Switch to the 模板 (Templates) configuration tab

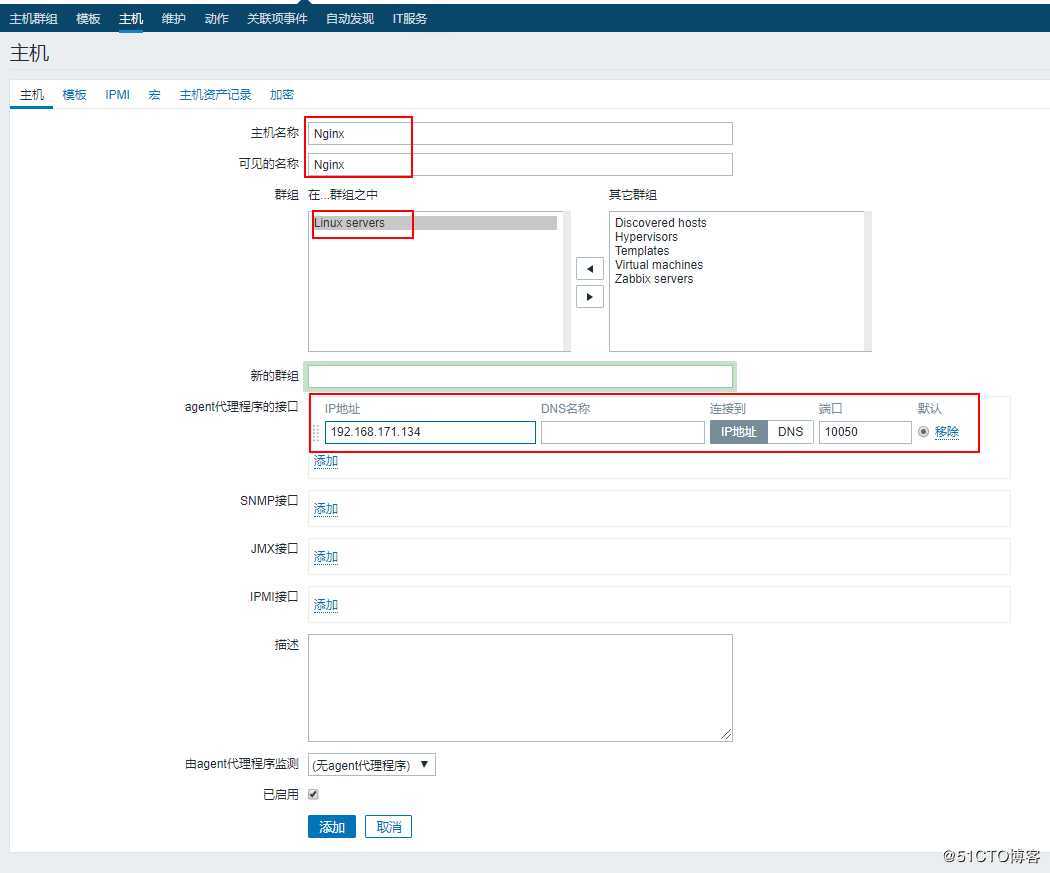pyautogui.click(x=73, y=94)
